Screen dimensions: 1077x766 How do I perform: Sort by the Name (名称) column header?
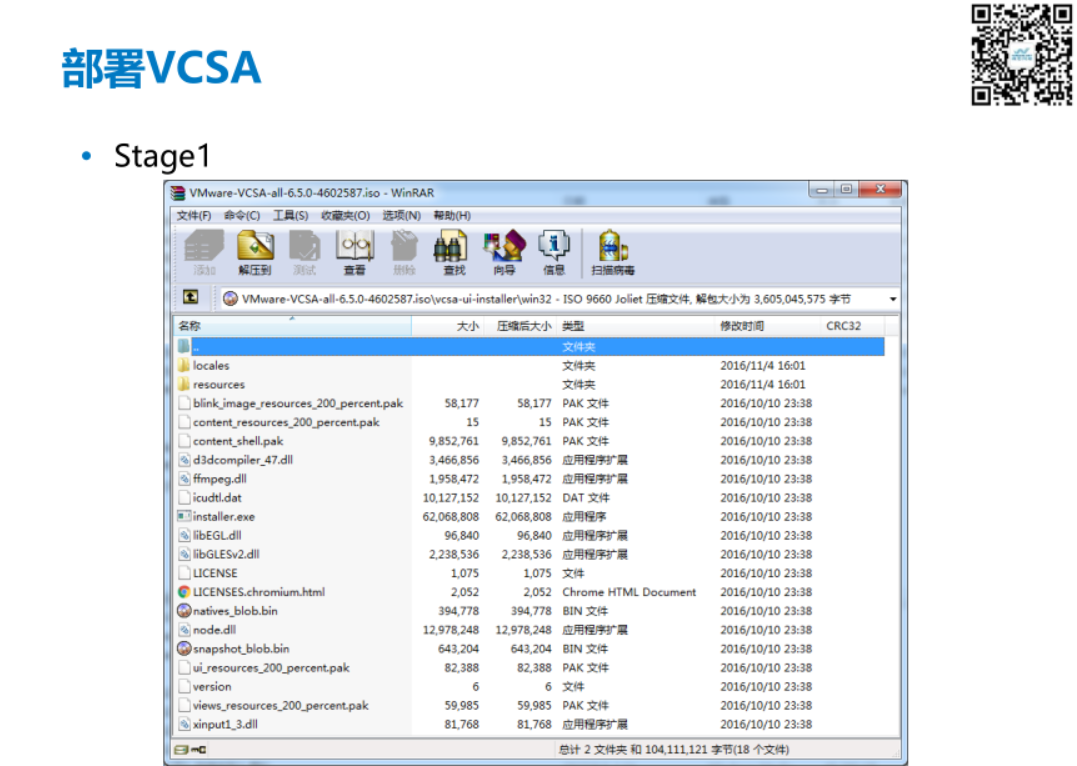click(293, 326)
